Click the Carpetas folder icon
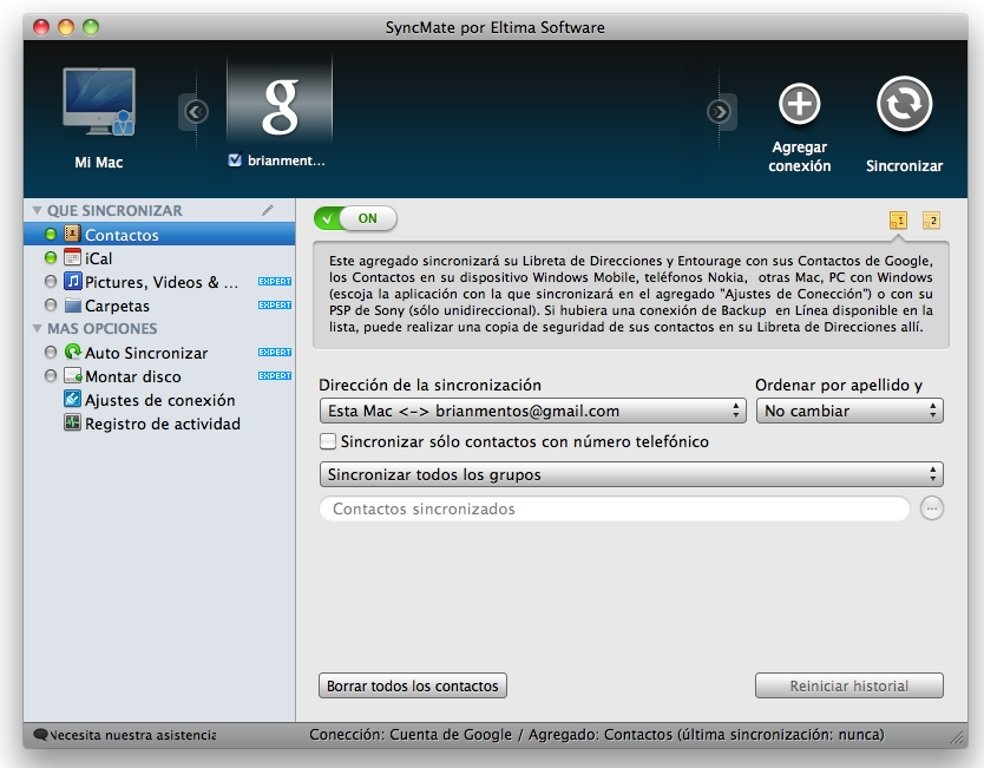The image size is (984, 768). (x=73, y=305)
